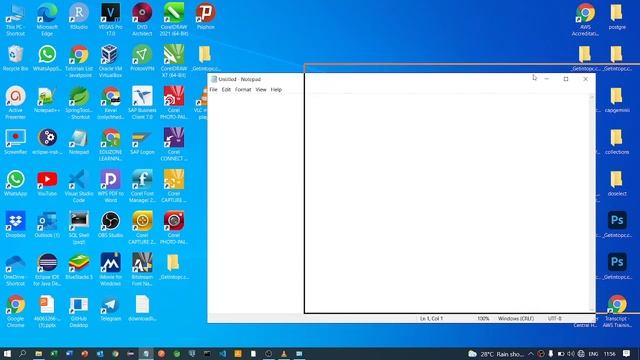Select the Outlook desktop icon
This screenshot has width=640, height=360.
(47, 225)
